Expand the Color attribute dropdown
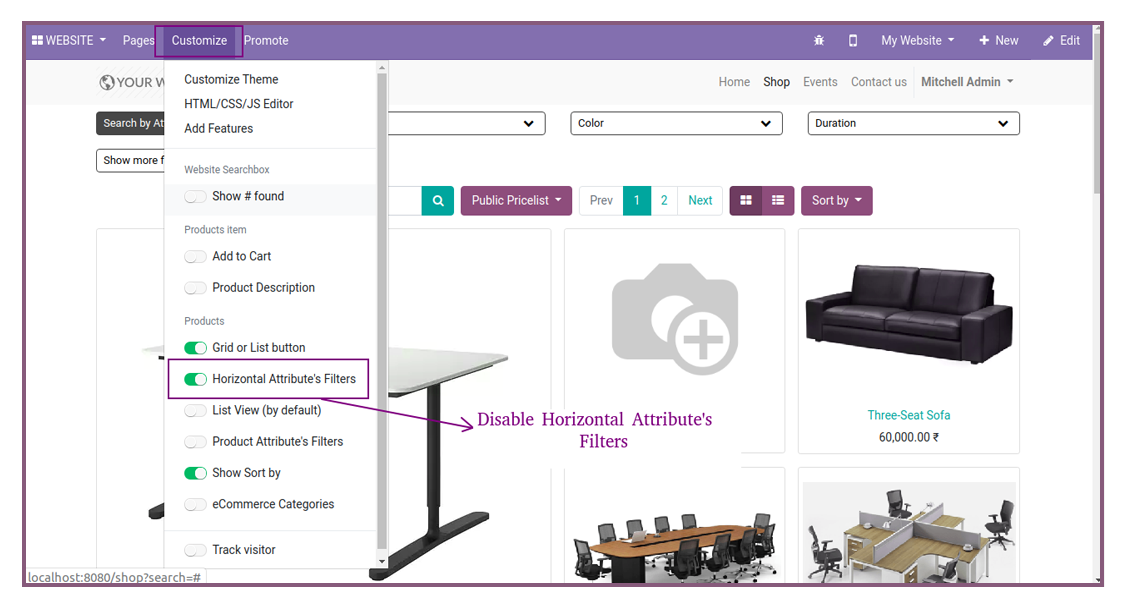This screenshot has width=1126, height=607. 676,123
